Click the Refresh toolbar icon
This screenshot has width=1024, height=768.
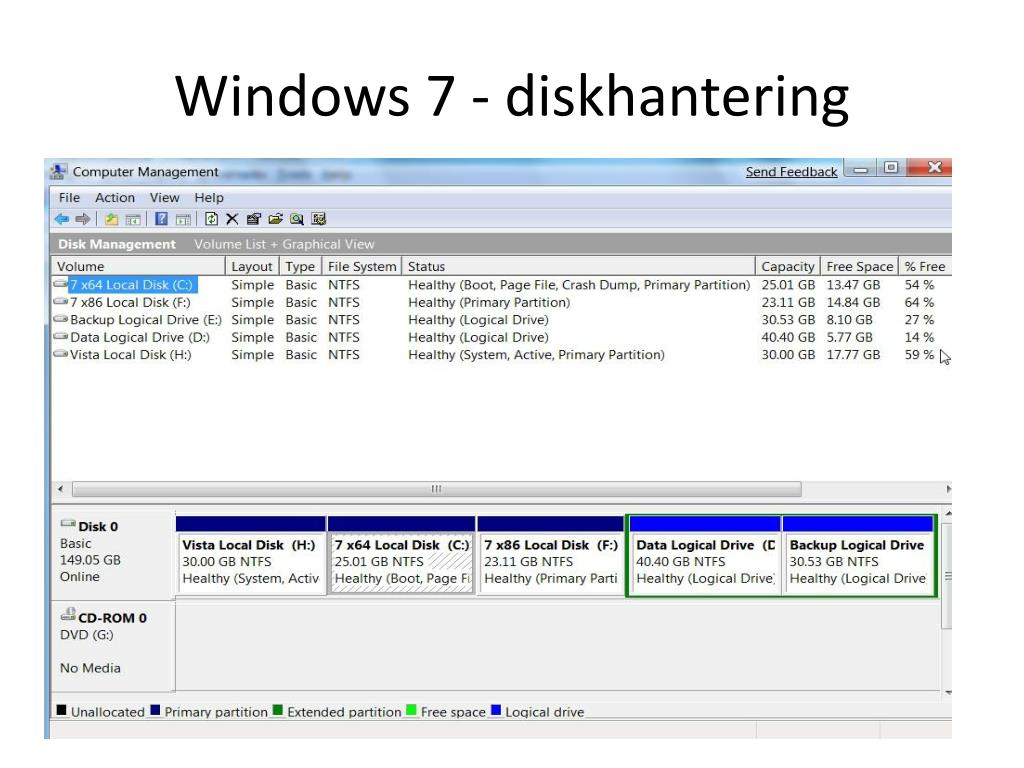point(211,219)
